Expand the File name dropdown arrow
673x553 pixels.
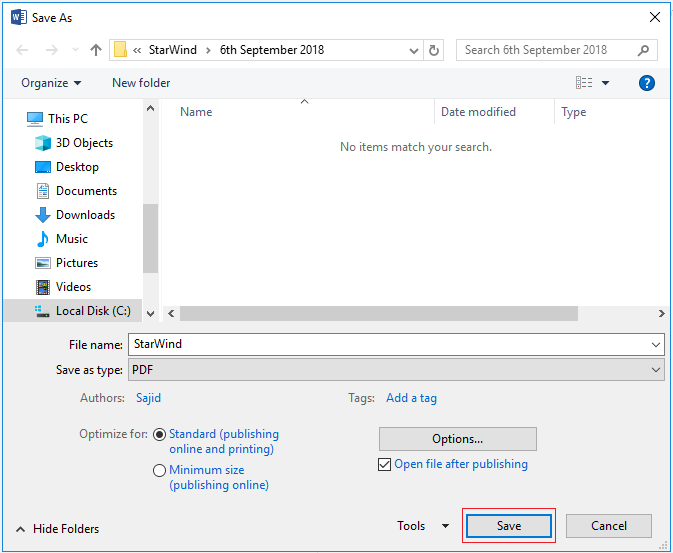click(x=655, y=345)
